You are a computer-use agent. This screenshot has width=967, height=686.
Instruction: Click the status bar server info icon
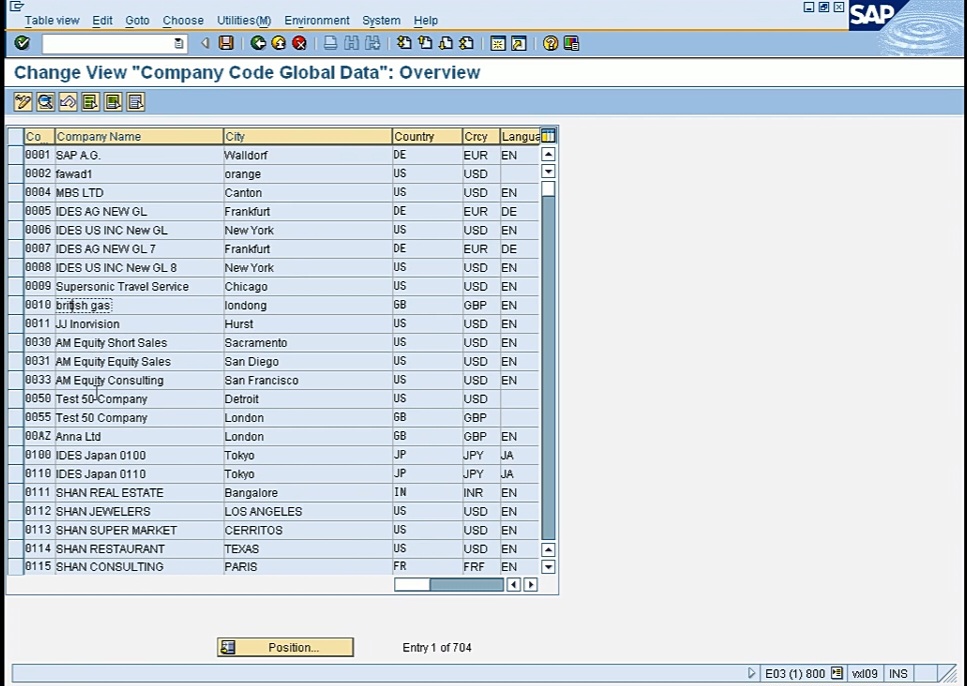[x=837, y=673]
